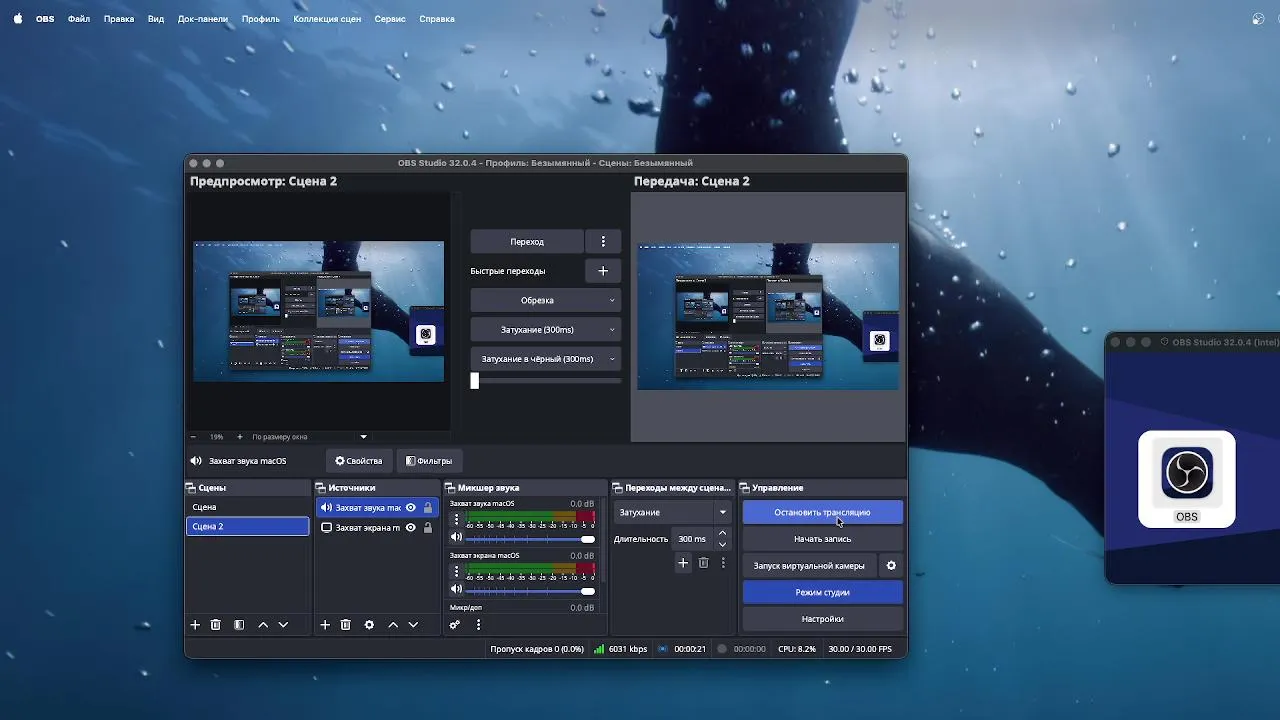Image resolution: width=1280 pixels, height=720 pixels.
Task: Open the Сервис menu
Action: coord(390,19)
